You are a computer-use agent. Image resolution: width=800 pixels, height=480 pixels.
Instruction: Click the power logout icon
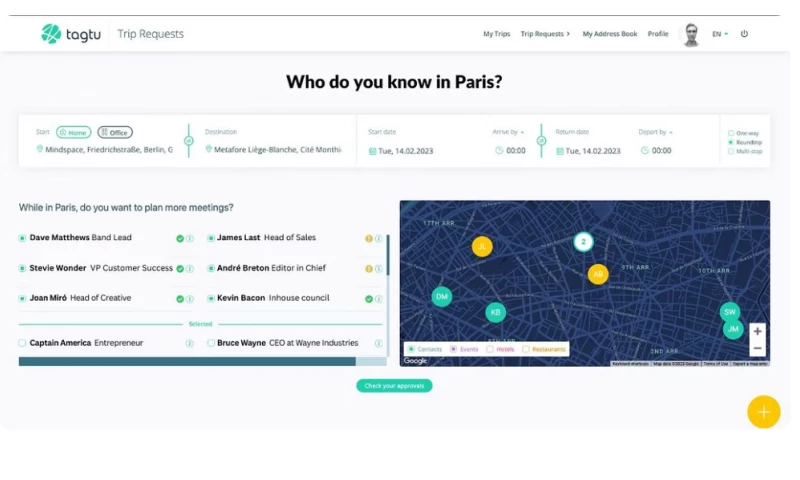(x=744, y=34)
